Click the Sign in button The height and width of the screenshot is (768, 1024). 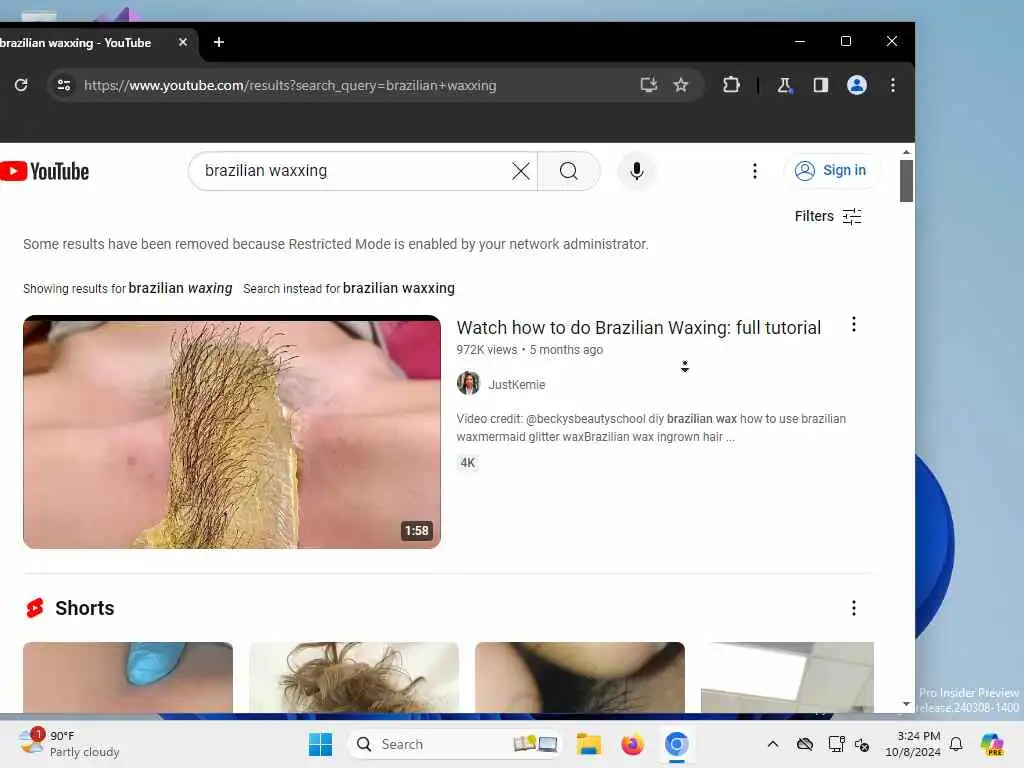831,170
